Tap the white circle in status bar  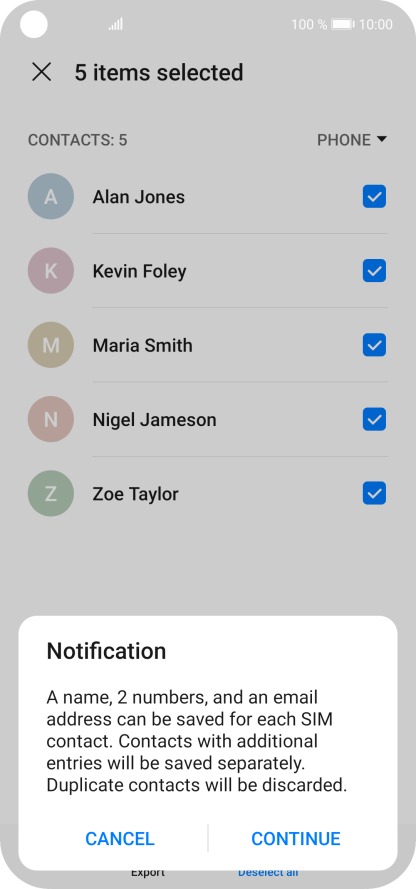[x=33, y=24]
